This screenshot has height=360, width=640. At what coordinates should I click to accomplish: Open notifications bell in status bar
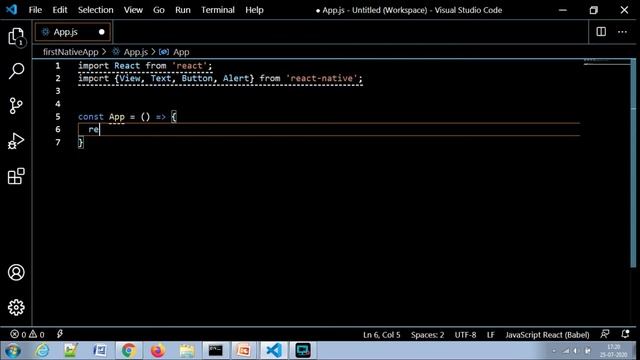click(x=625, y=334)
